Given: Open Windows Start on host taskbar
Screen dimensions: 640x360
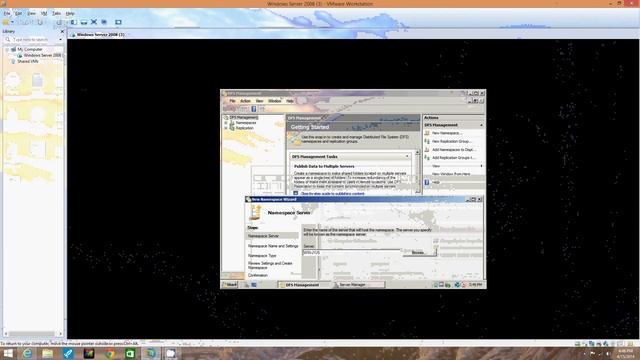Looking at the screenshot, I should [x=8, y=353].
